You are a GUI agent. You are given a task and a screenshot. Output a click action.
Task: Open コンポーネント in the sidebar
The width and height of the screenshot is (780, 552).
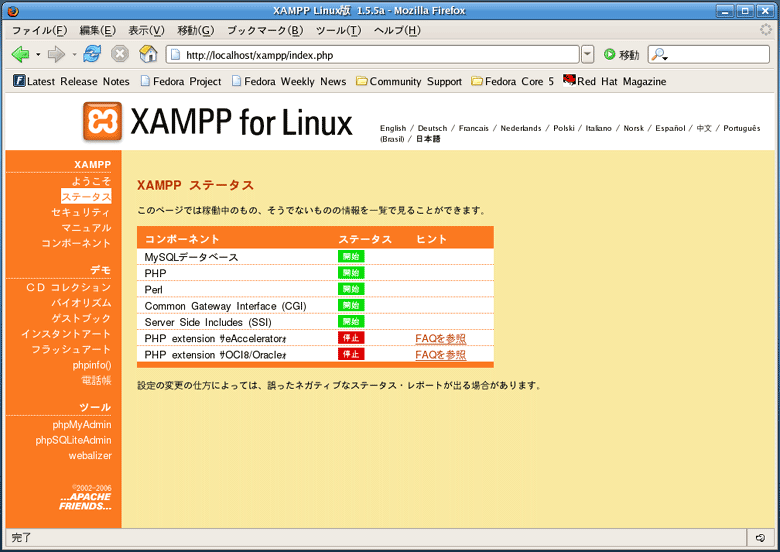coord(76,243)
